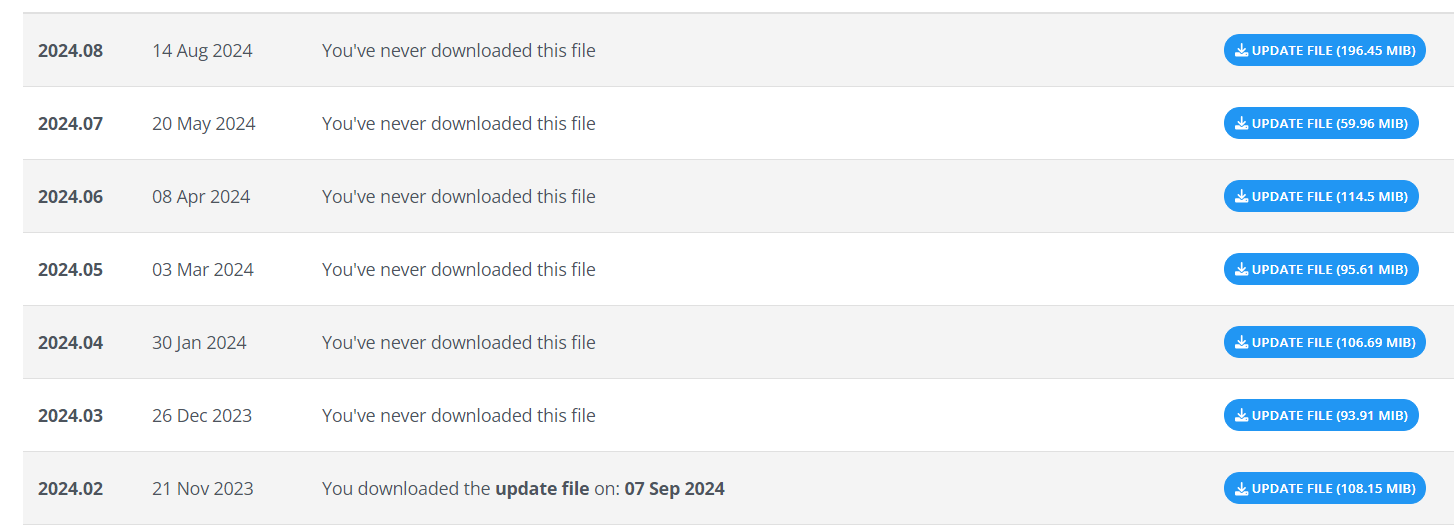Click the 30 Jan 2024 release date
Screen dimensions: 1454x530
pyautogui.click(x=199, y=343)
